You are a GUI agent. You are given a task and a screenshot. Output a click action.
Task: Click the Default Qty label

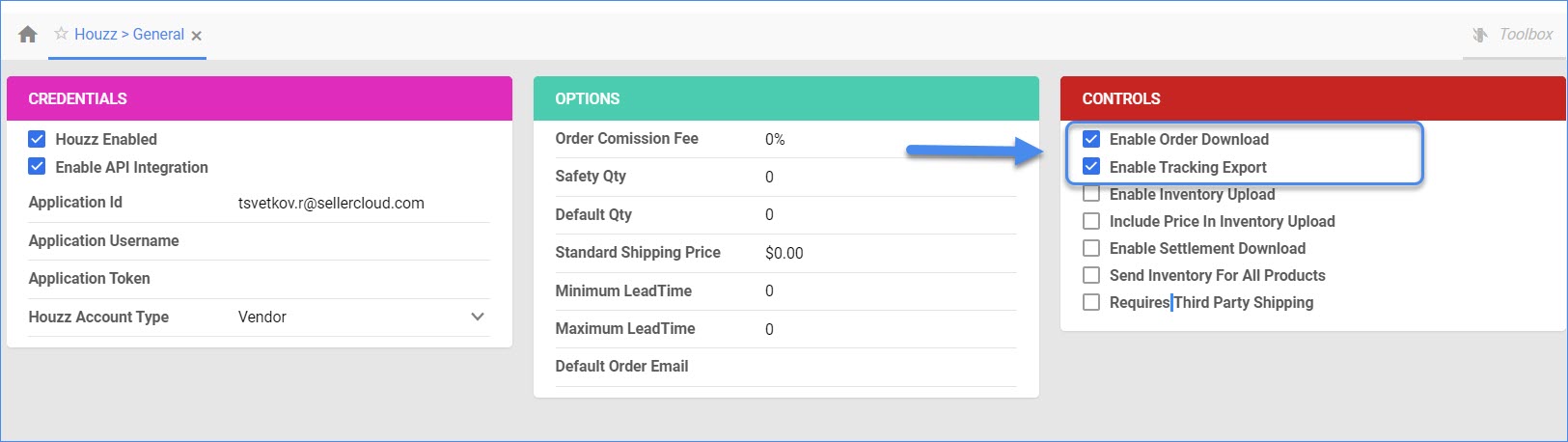pos(593,214)
